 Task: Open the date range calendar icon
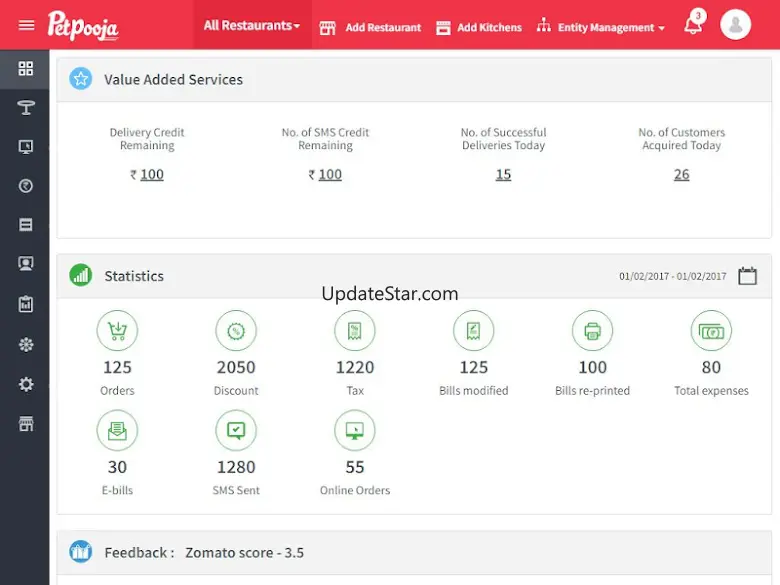(747, 276)
